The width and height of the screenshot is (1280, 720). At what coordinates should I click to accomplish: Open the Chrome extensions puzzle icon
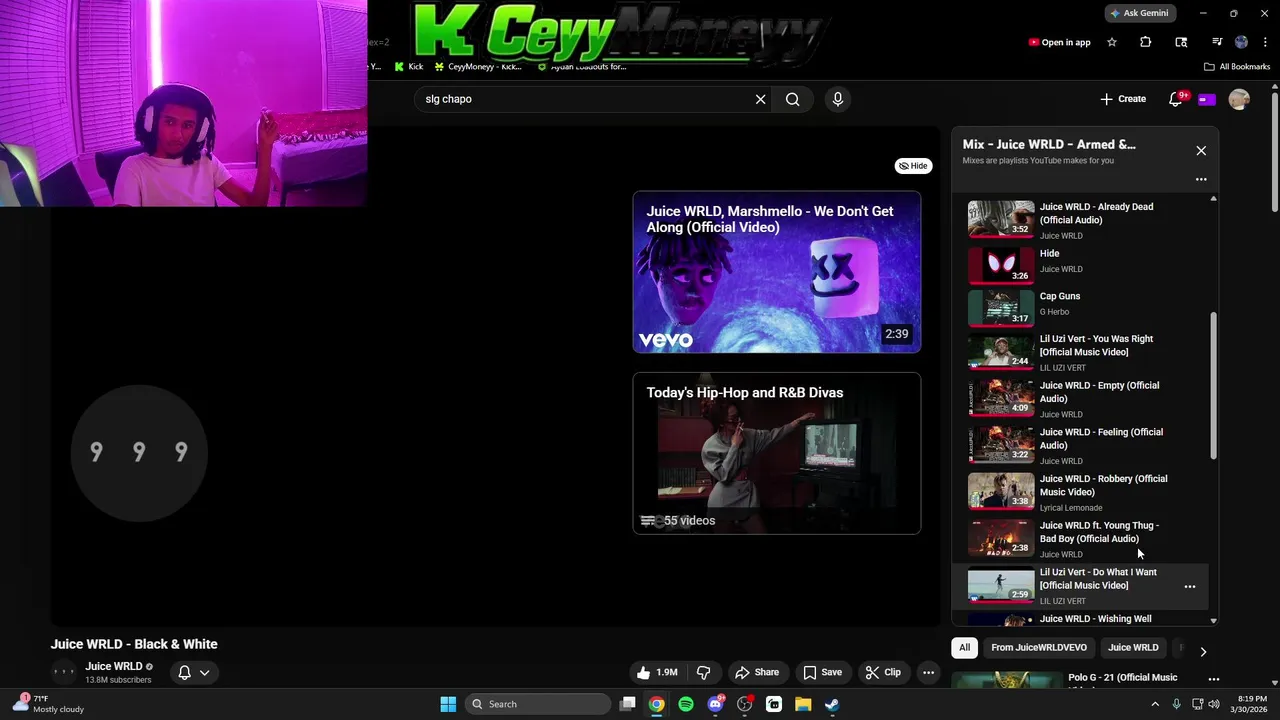click(x=1146, y=42)
